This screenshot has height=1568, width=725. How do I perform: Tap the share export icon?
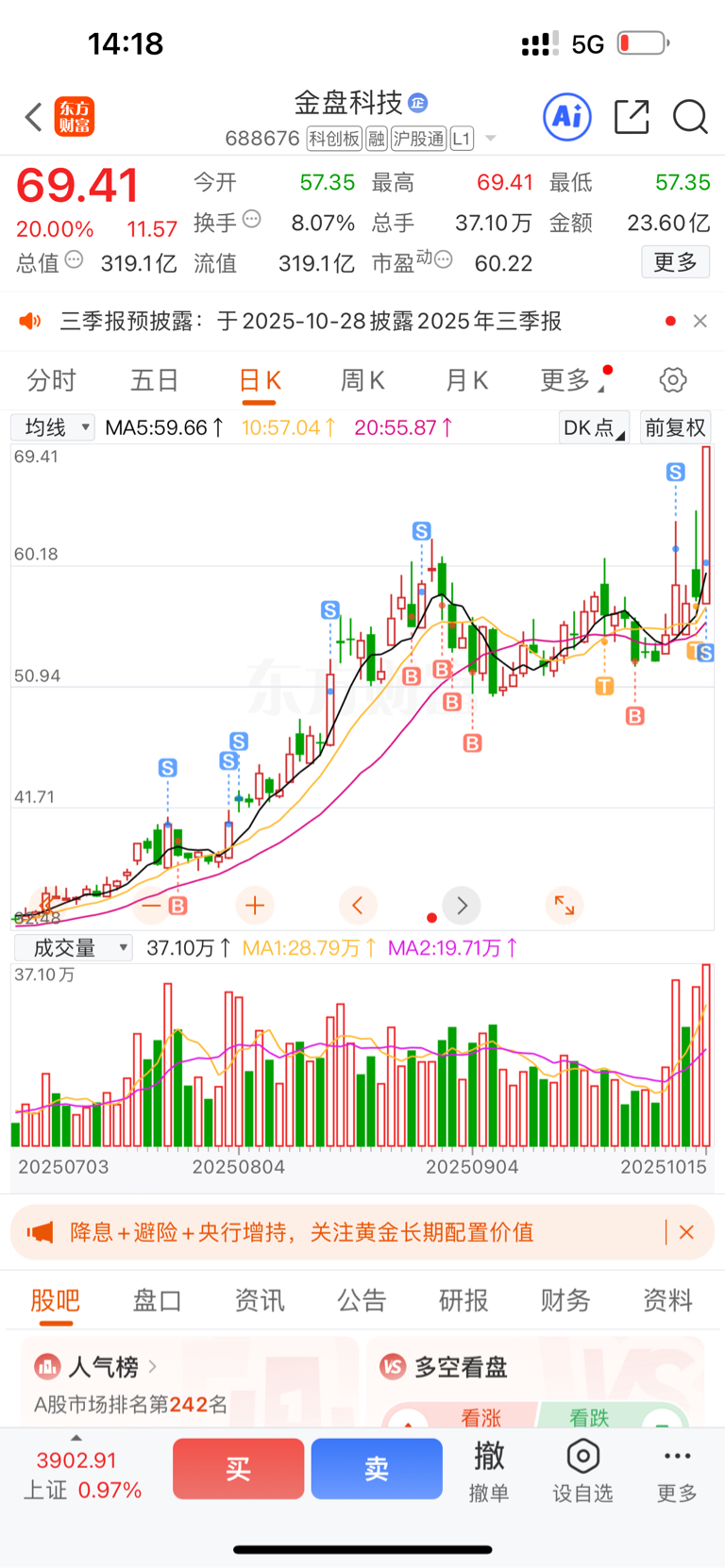[632, 117]
